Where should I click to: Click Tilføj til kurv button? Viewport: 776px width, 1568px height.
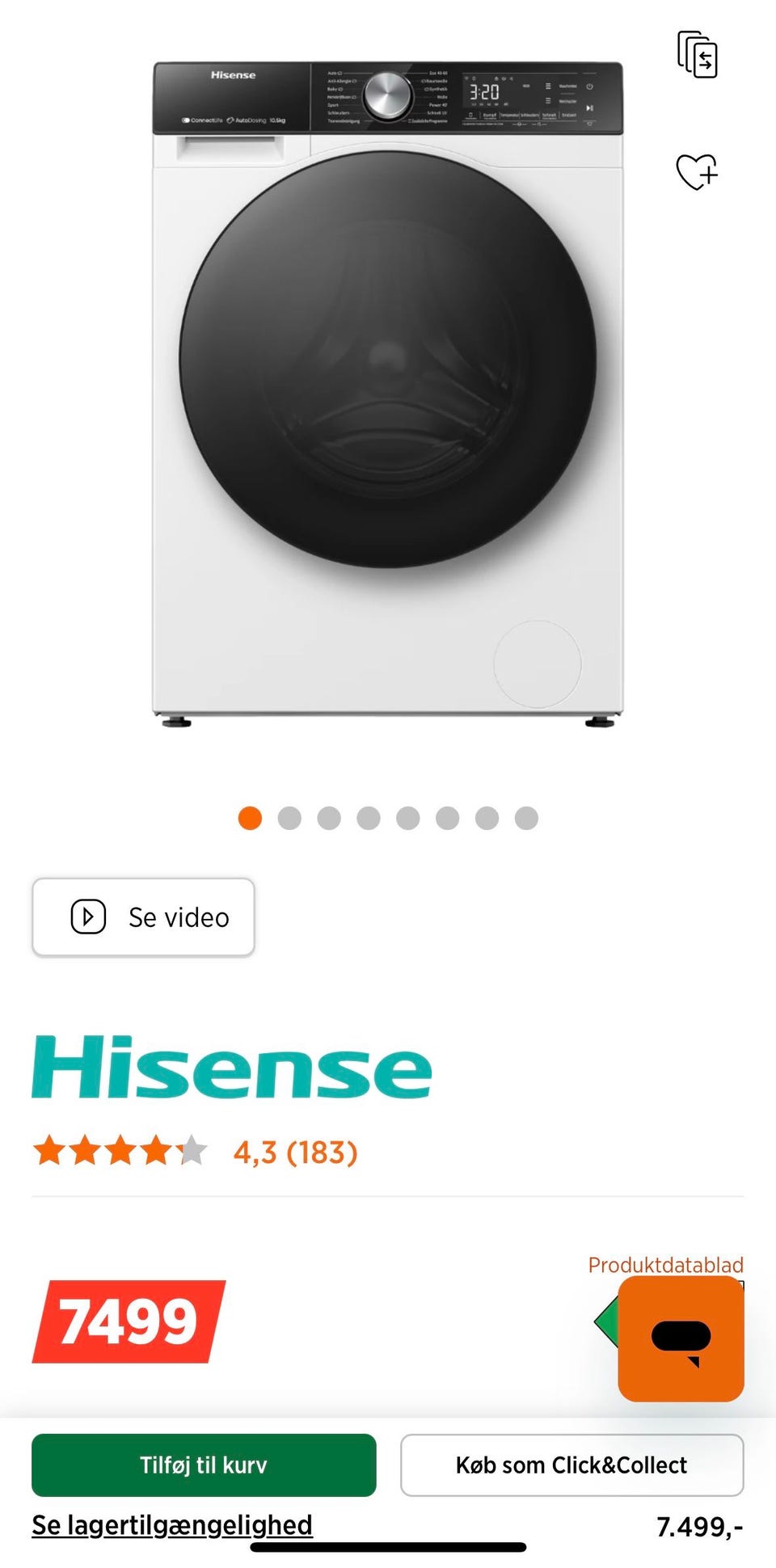coord(204,1465)
